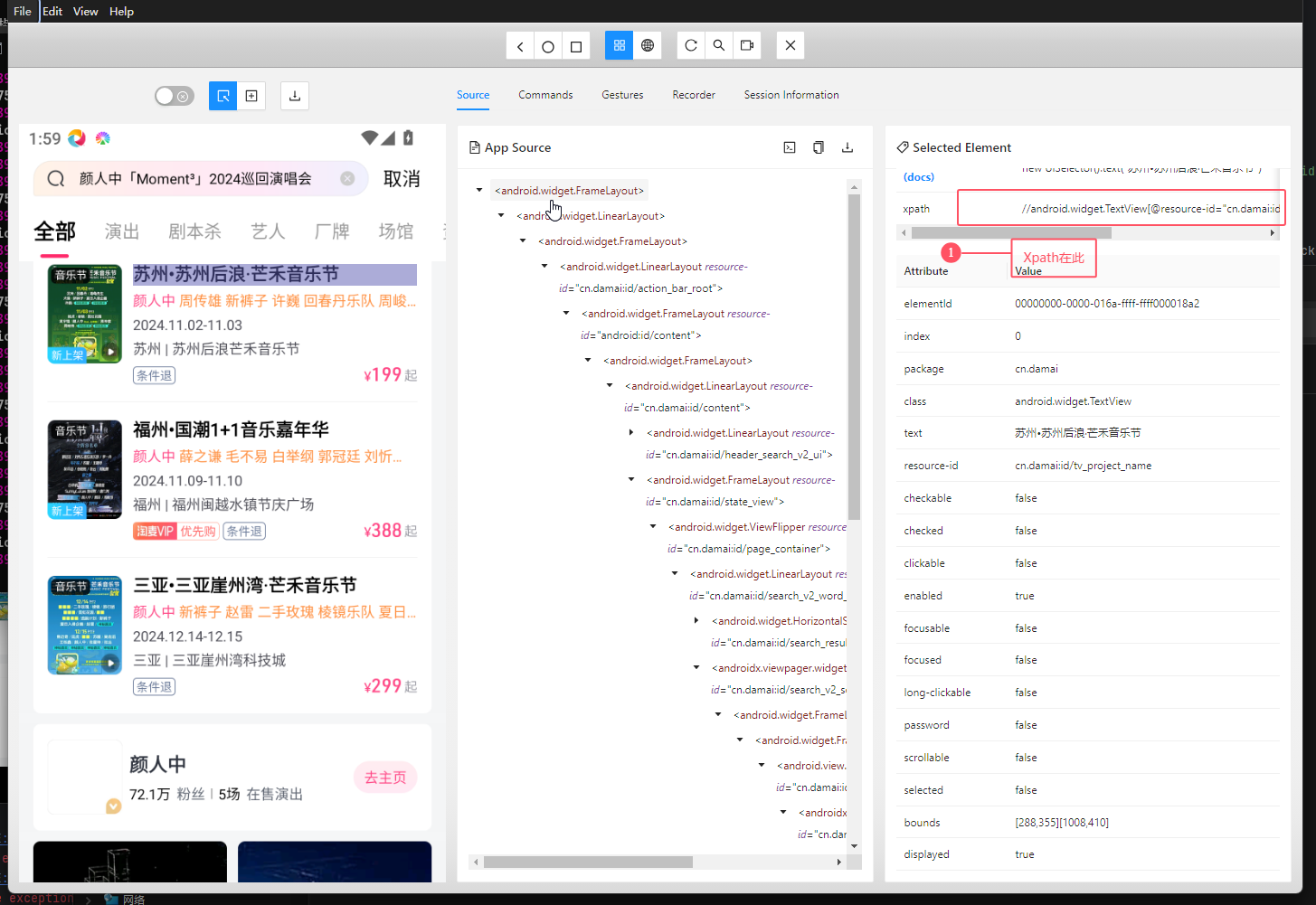1316x905 pixels.
Task: Select the 场馆 tab in phone
Action: [396, 231]
